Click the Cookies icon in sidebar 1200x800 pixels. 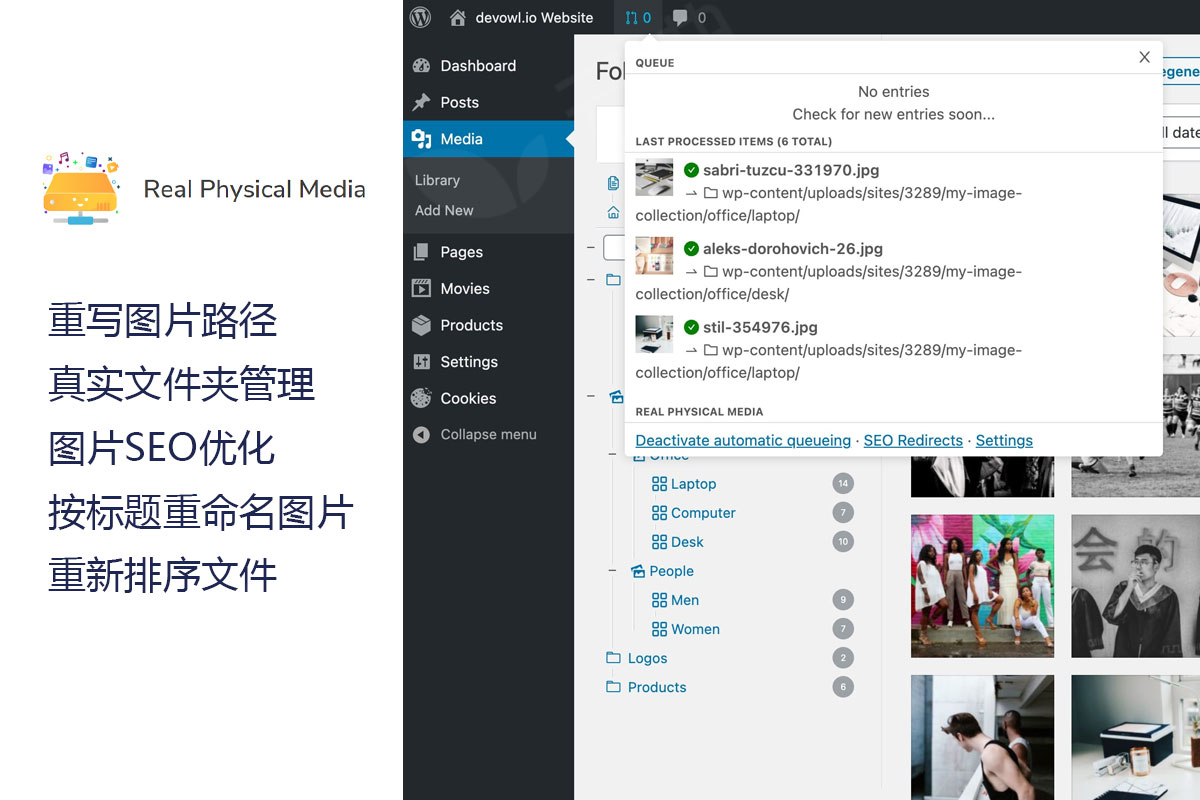[x=421, y=398]
